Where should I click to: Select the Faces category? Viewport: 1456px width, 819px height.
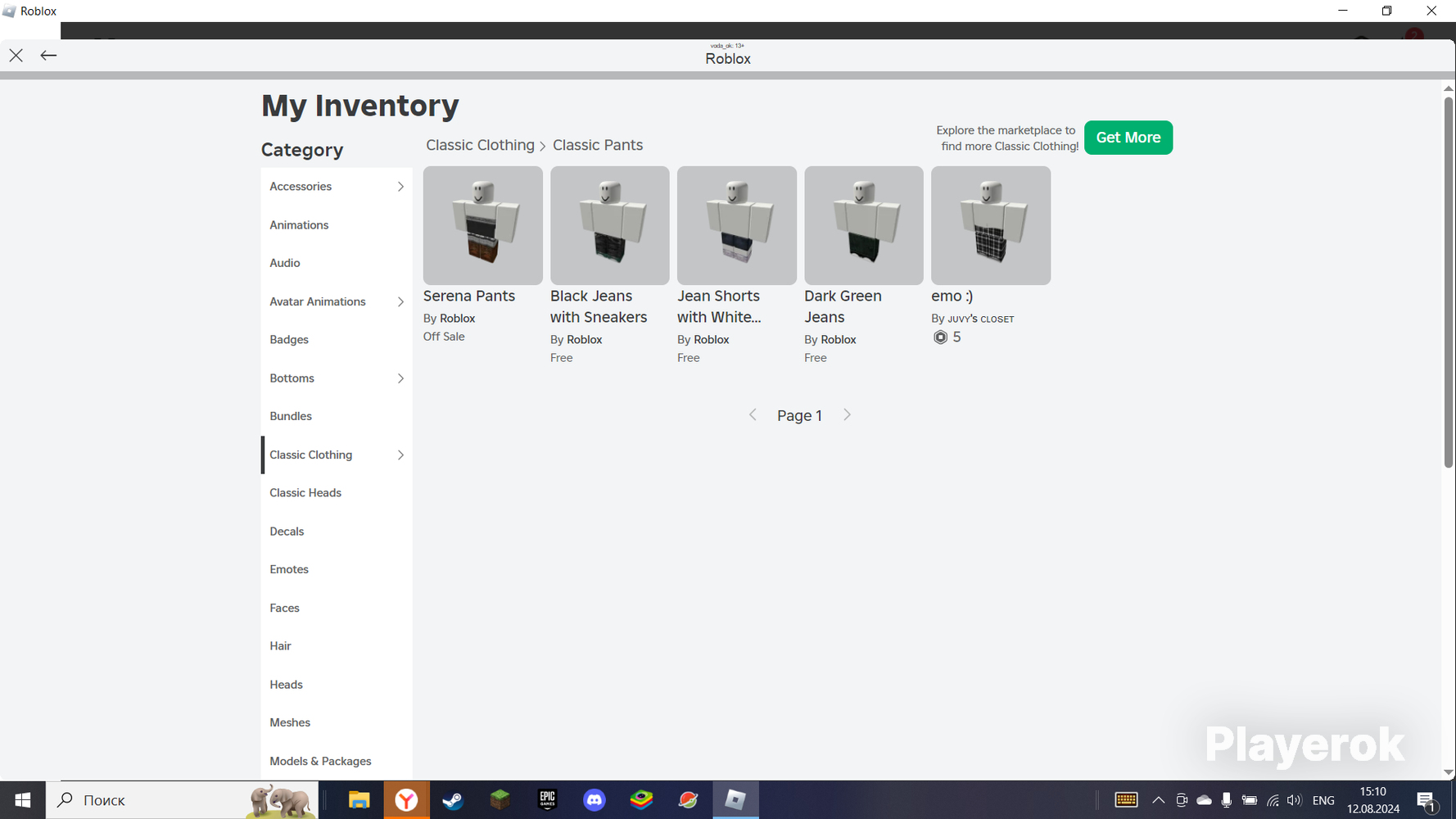pyautogui.click(x=337, y=608)
